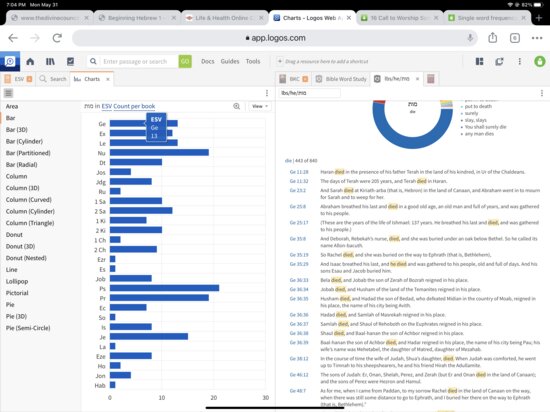Select the Lollipop chart type
Viewport: 550px width, 412px height.
tap(17, 281)
